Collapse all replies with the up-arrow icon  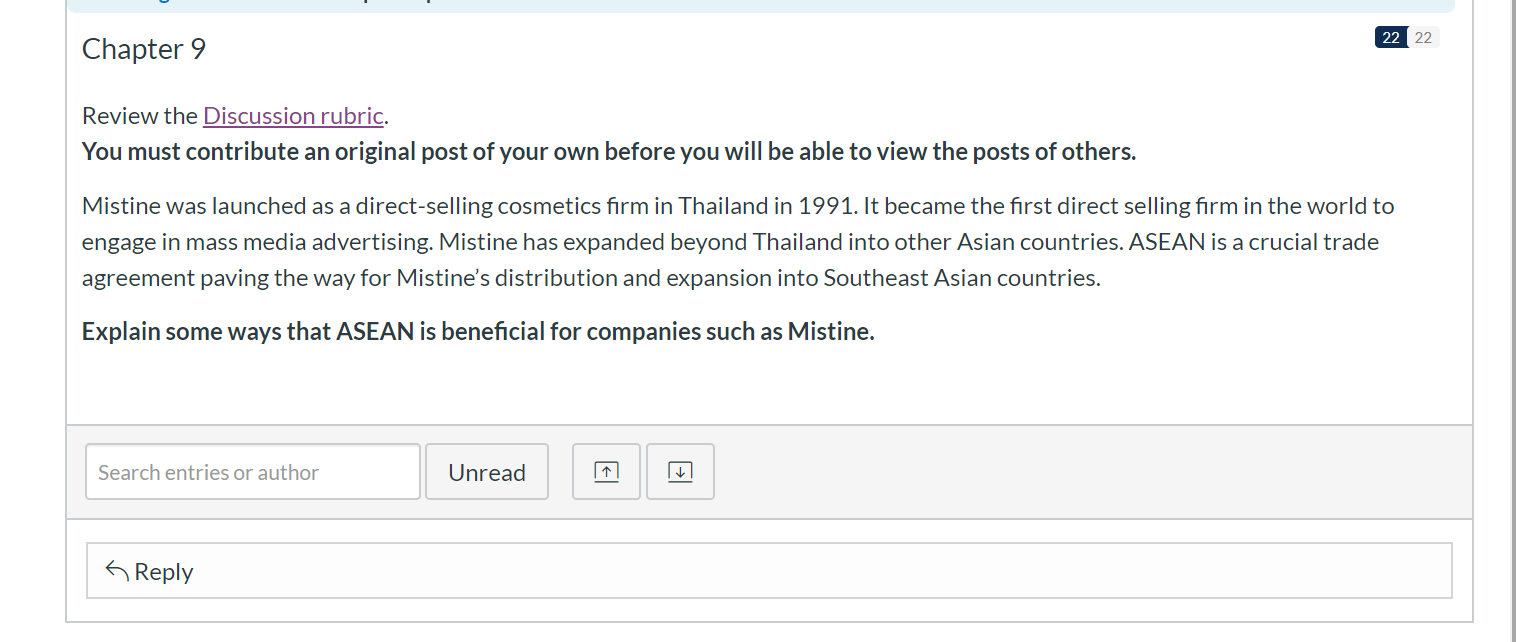pyautogui.click(x=606, y=471)
